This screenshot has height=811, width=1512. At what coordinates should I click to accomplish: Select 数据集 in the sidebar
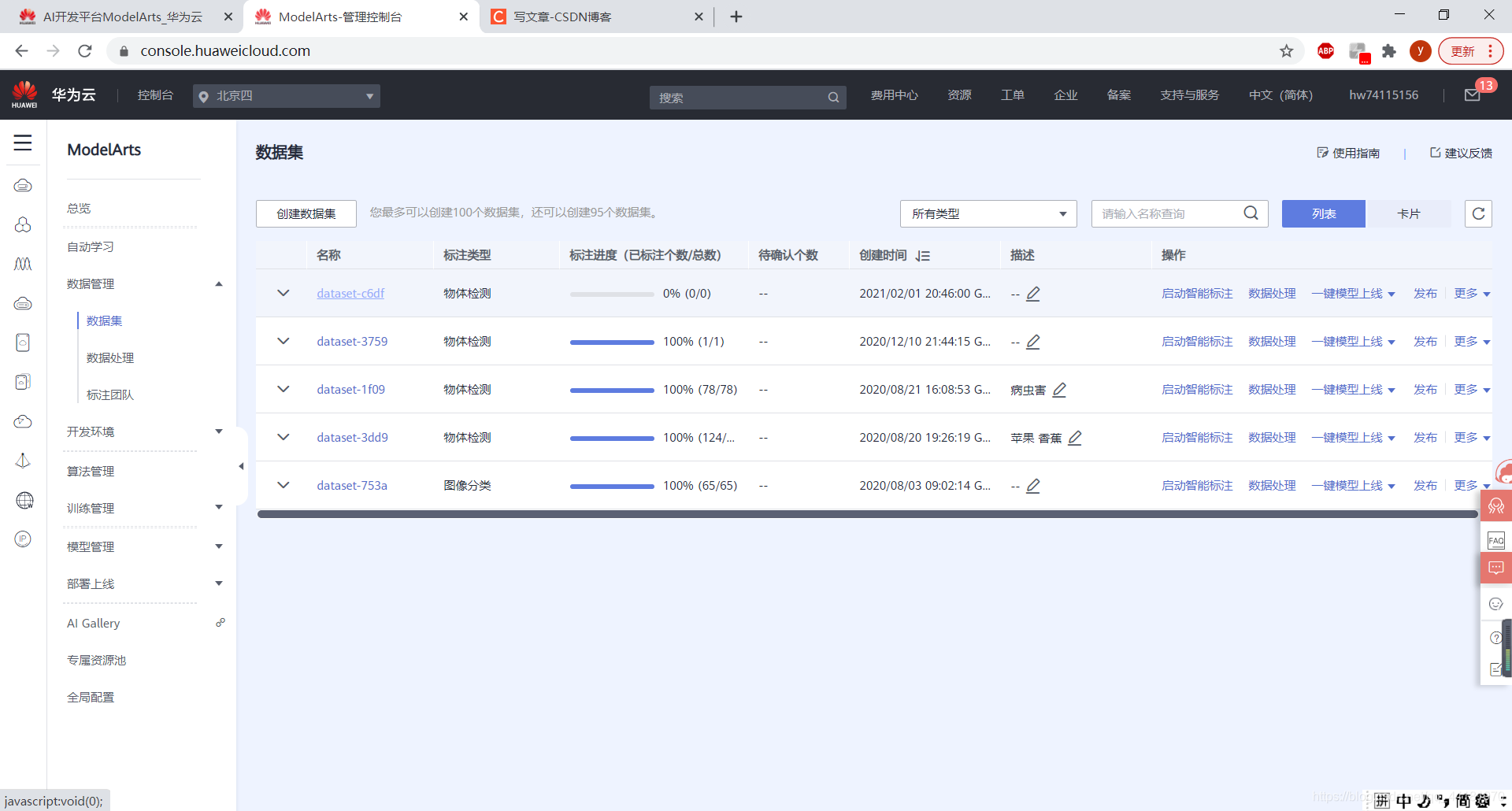tap(104, 320)
